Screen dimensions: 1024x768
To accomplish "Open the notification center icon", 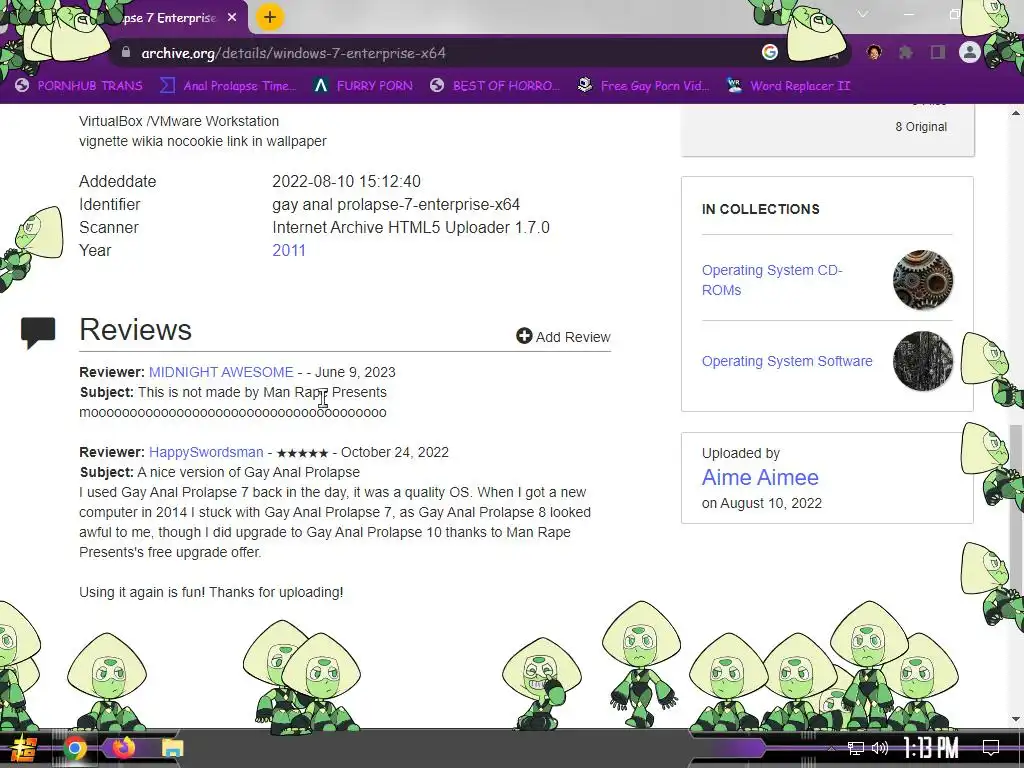I will [991, 748].
